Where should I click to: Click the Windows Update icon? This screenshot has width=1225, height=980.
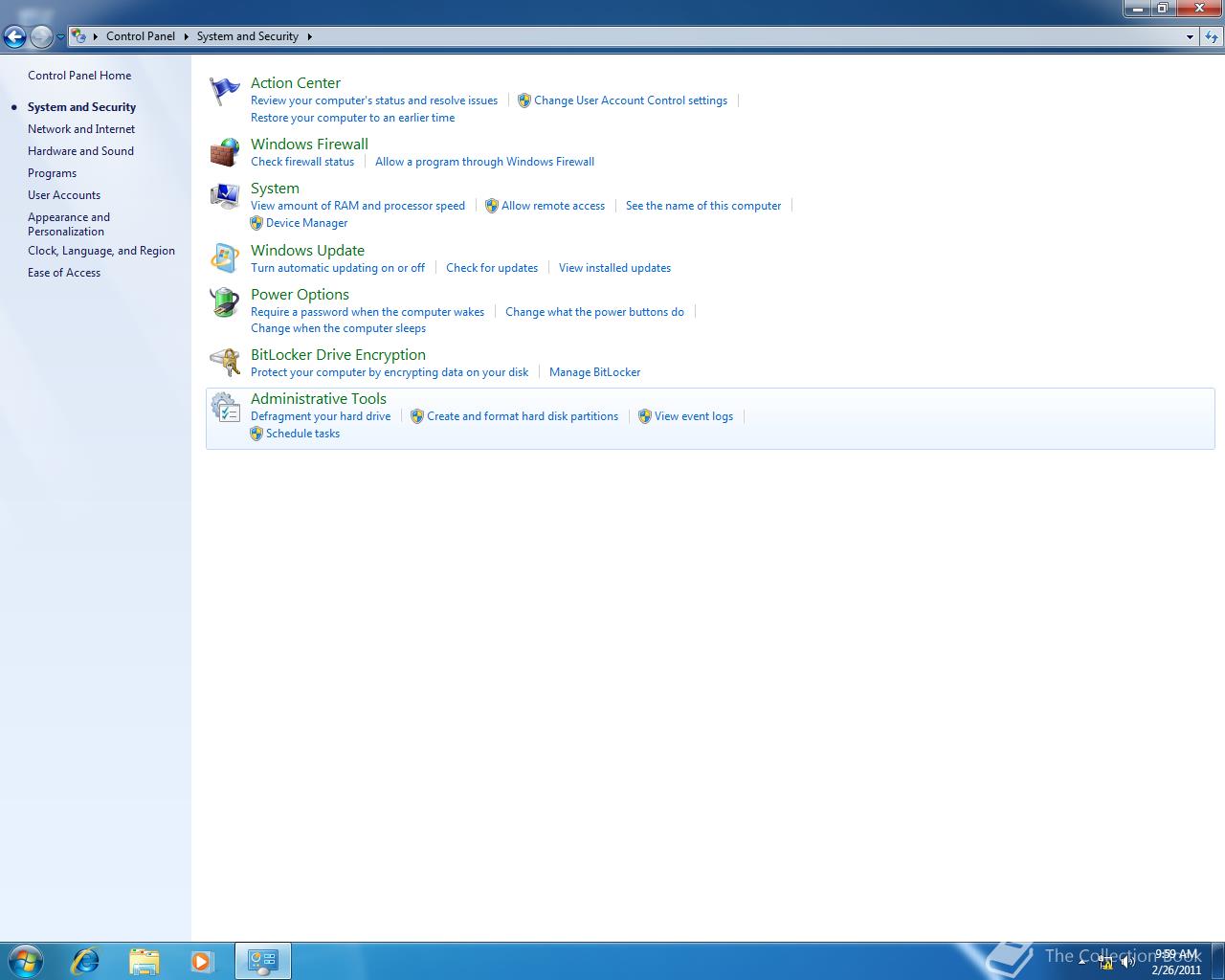(225, 258)
